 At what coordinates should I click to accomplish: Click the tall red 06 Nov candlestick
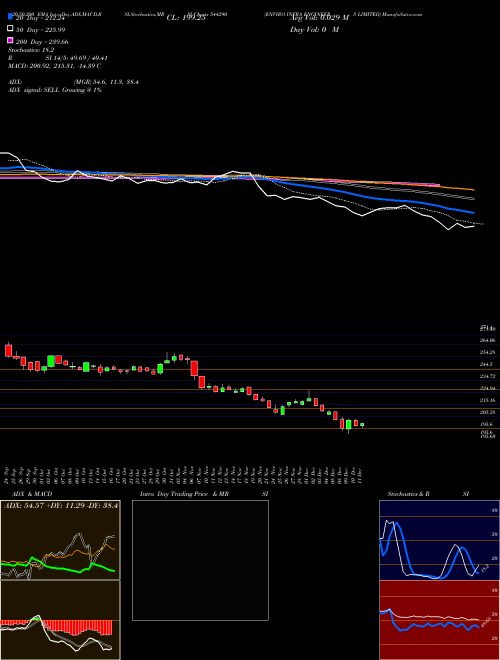[194, 368]
